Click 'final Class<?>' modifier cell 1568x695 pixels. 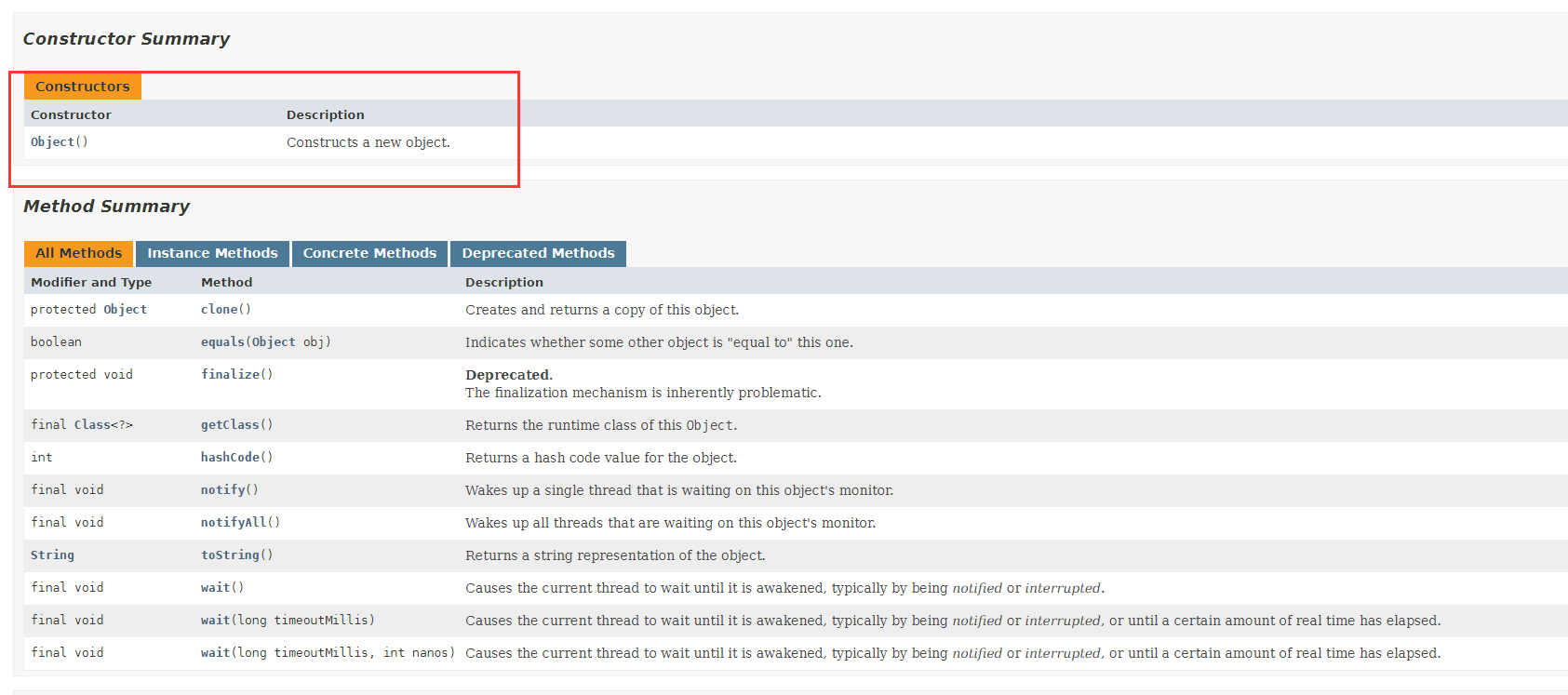(x=82, y=425)
